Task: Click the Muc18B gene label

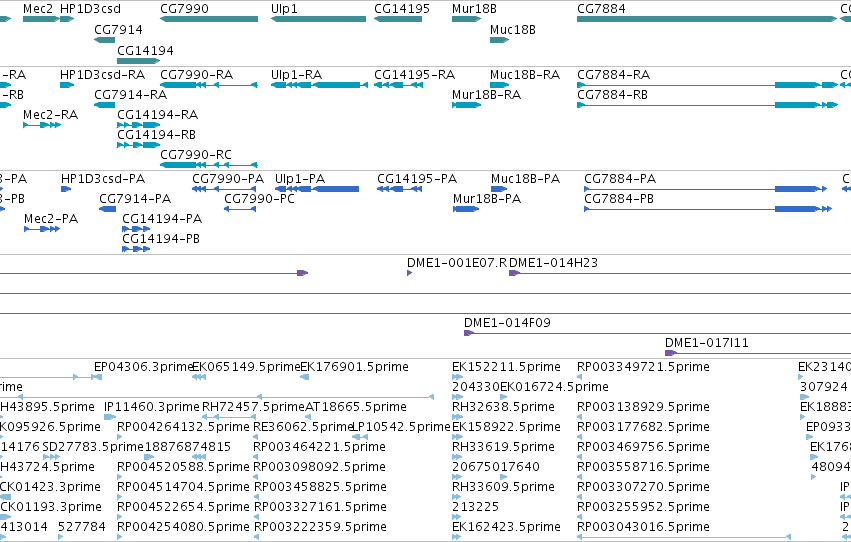Action: pyautogui.click(x=513, y=29)
